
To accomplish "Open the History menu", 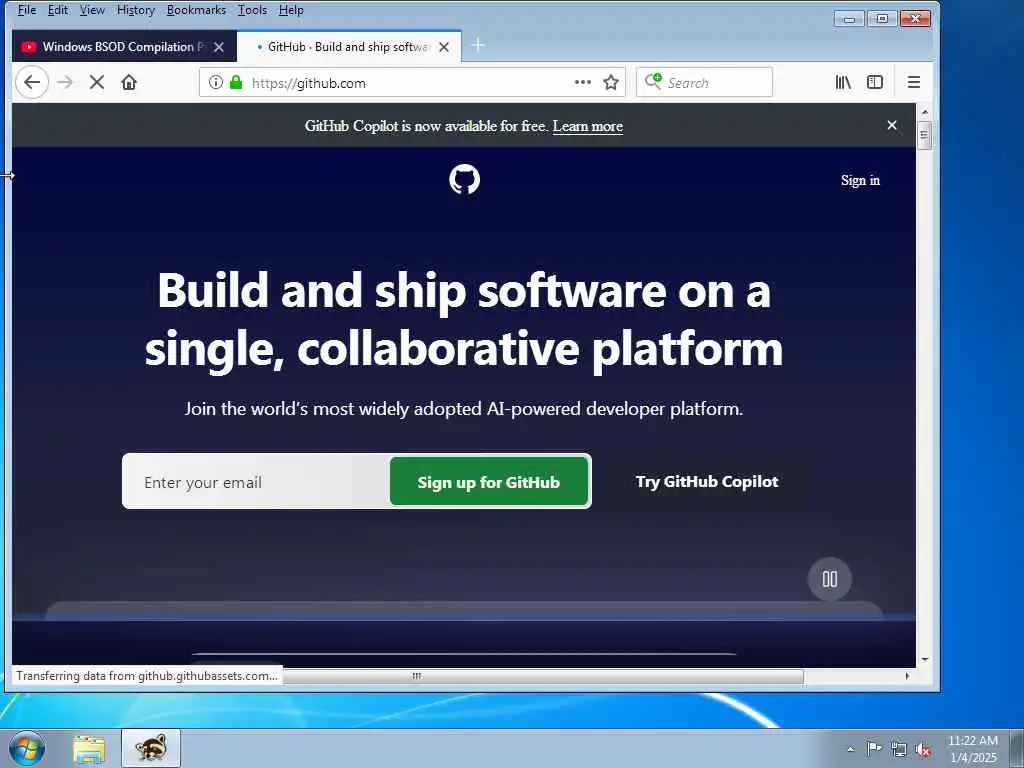I will pos(136,10).
